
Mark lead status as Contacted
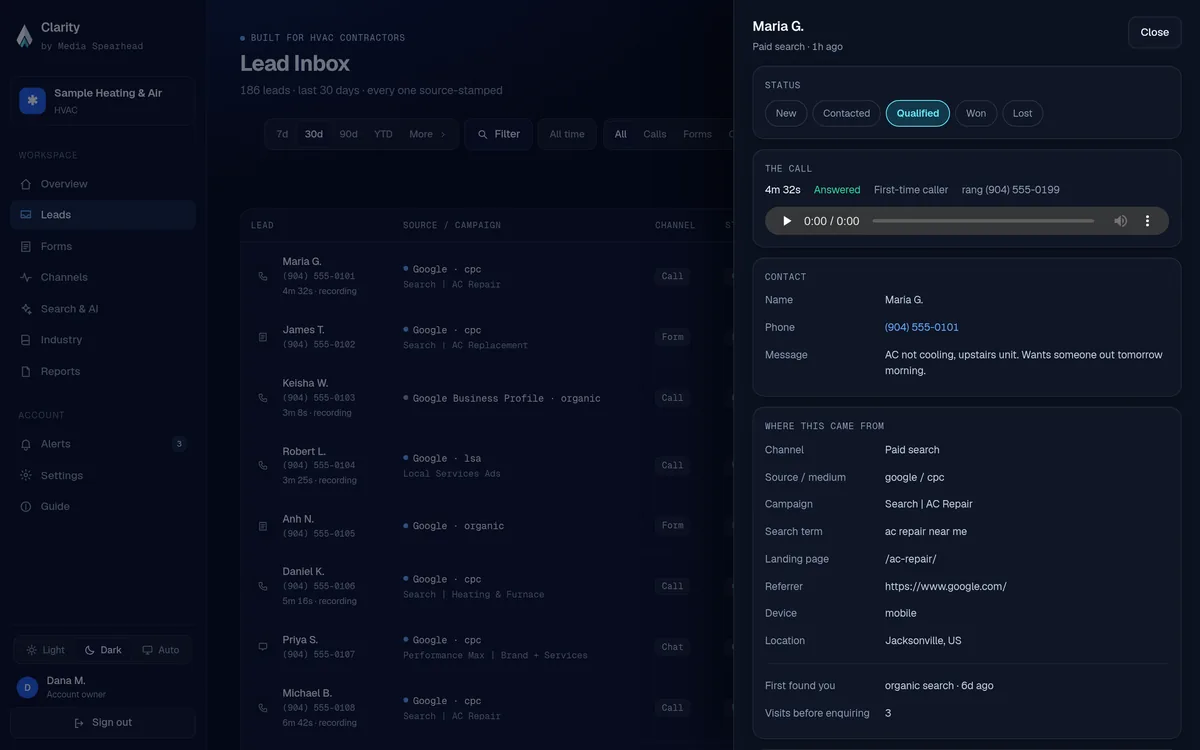[846, 113]
